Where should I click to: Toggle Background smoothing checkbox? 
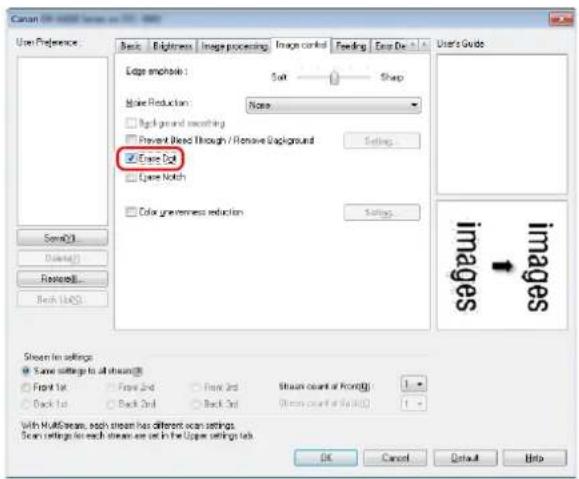click(131, 123)
